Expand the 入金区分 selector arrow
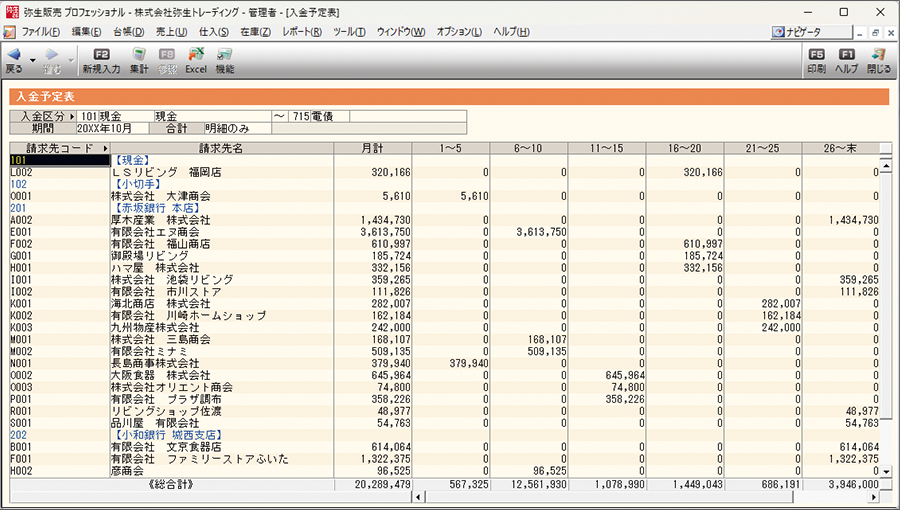 72,116
